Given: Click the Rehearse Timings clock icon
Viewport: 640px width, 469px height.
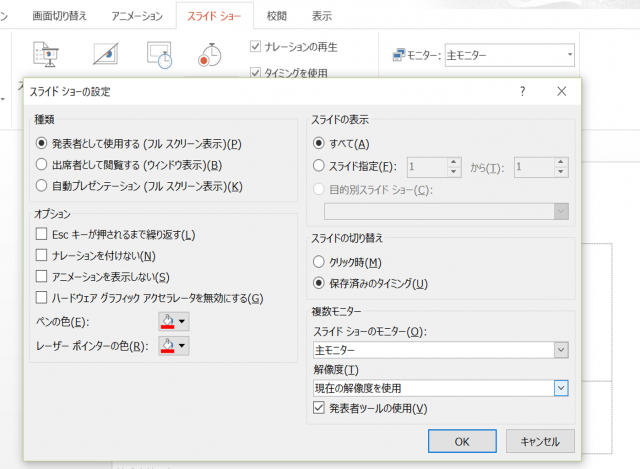Looking at the screenshot, I should 160,55.
